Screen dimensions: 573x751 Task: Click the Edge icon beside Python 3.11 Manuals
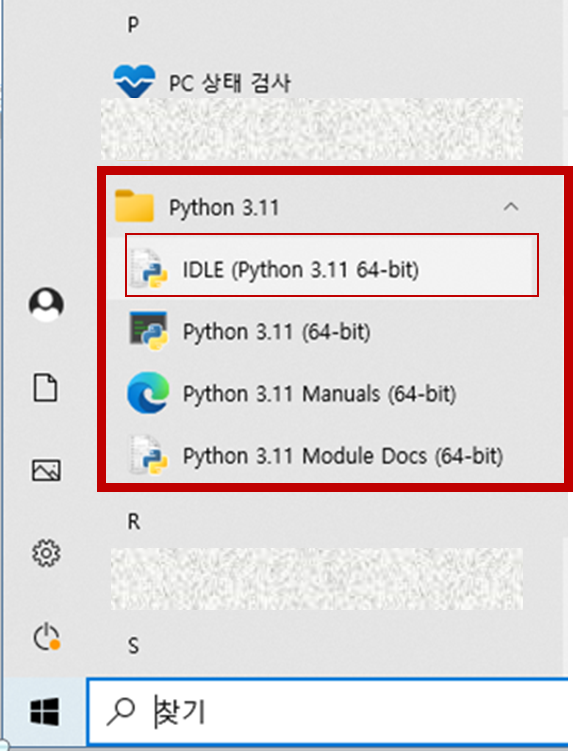pos(149,393)
